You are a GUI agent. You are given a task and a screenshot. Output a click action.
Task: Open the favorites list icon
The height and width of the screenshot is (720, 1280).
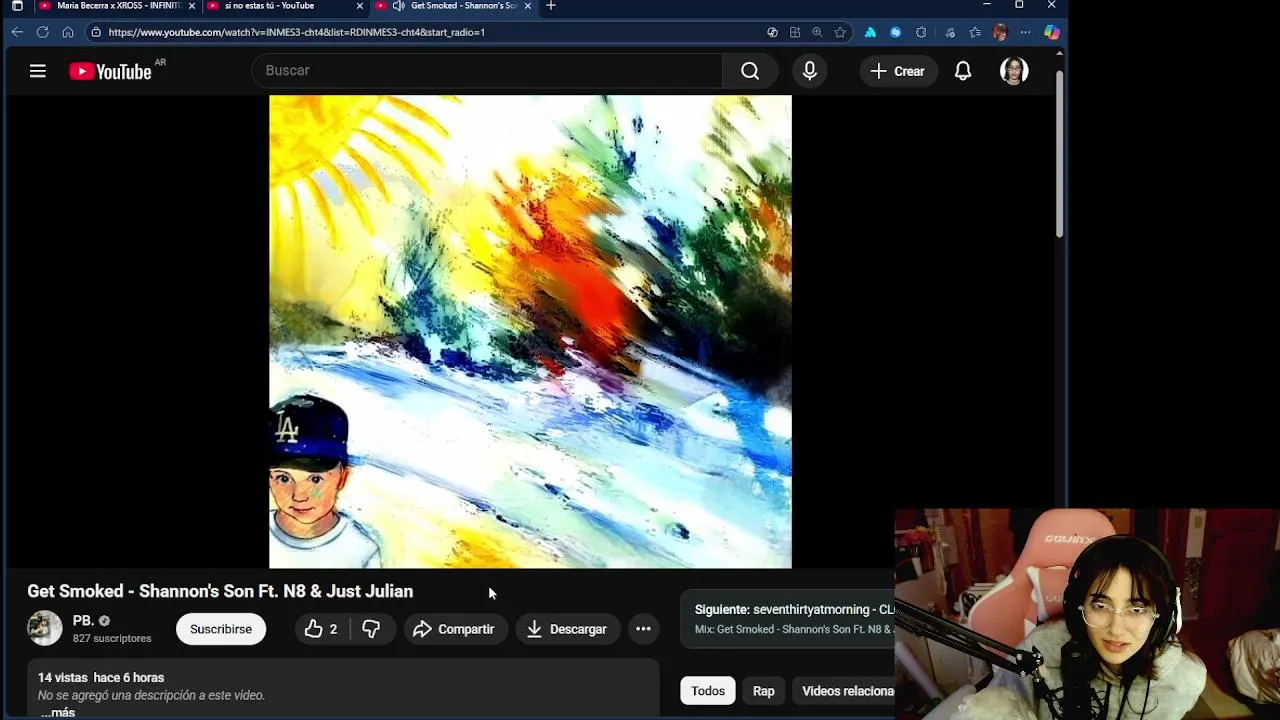[x=975, y=32]
